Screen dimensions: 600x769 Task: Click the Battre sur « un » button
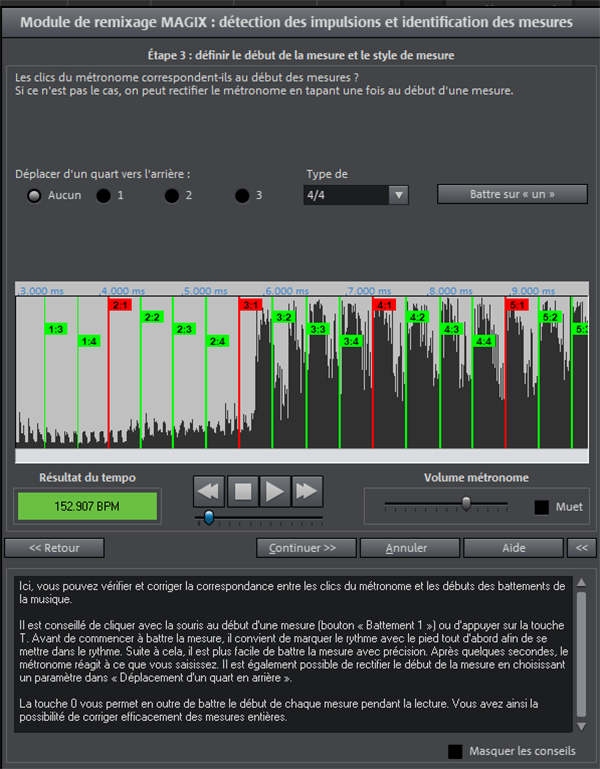click(x=512, y=194)
